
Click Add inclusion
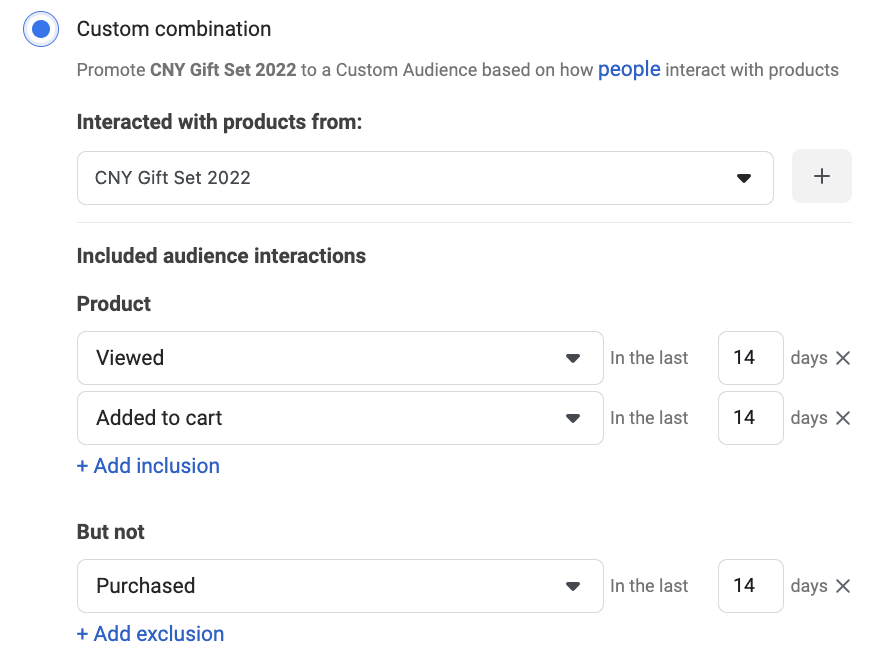148,466
